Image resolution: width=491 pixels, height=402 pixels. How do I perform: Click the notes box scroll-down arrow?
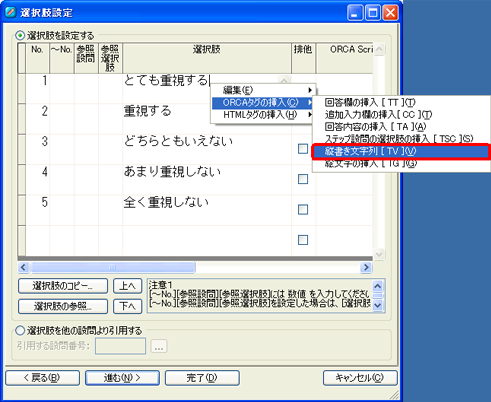[x=378, y=305]
